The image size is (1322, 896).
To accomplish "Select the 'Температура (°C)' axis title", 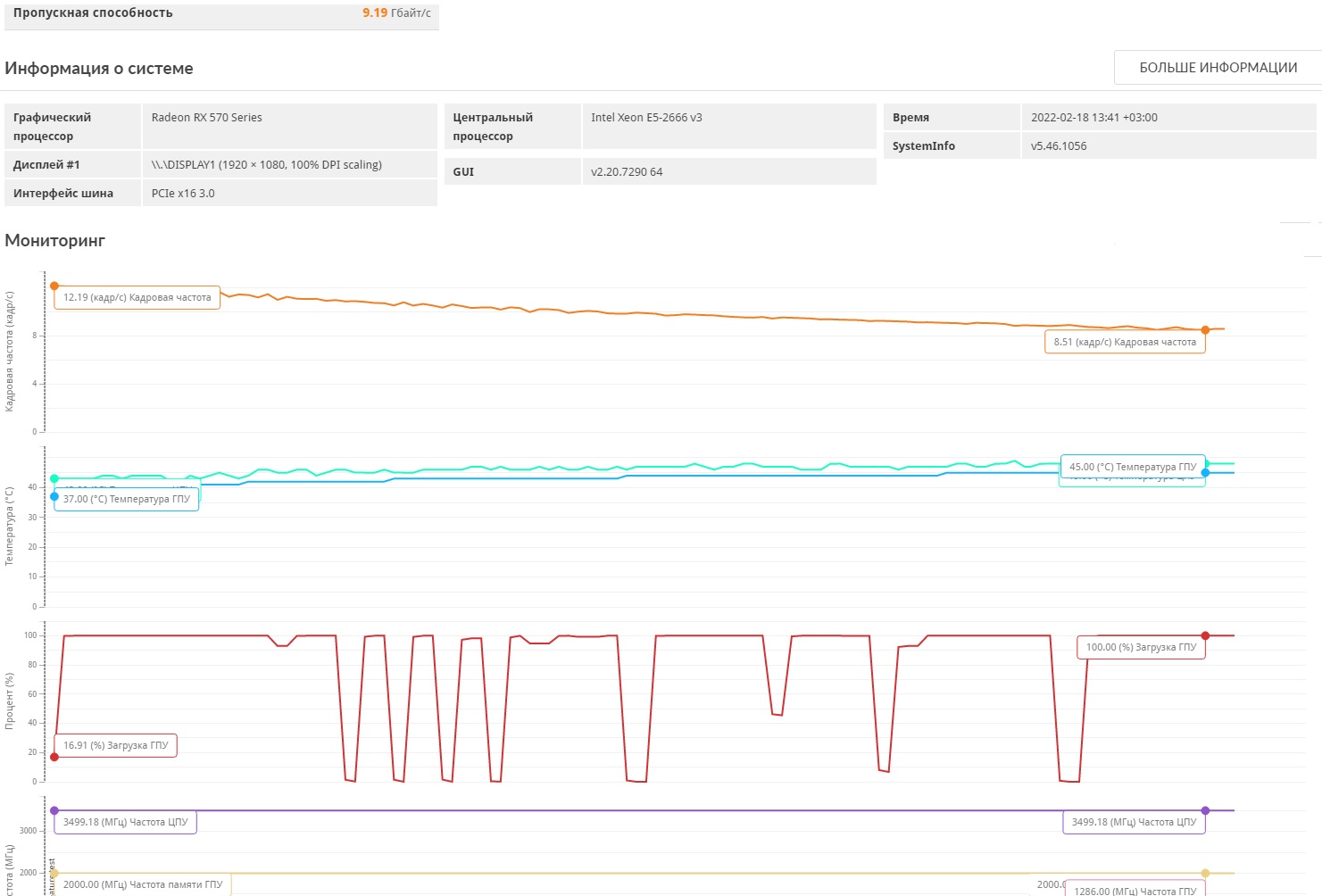I will pyautogui.click(x=10, y=527).
